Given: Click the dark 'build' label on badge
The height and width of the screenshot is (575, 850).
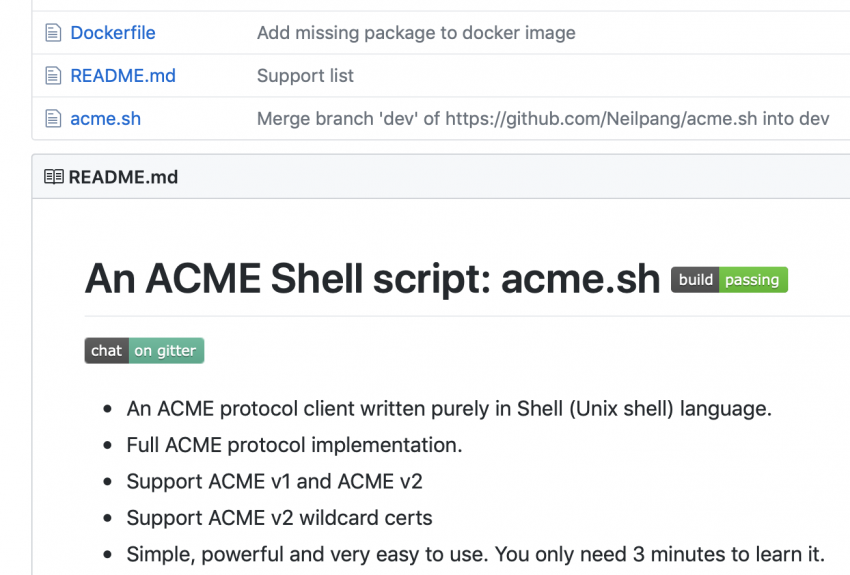Looking at the screenshot, I should click(x=695, y=280).
